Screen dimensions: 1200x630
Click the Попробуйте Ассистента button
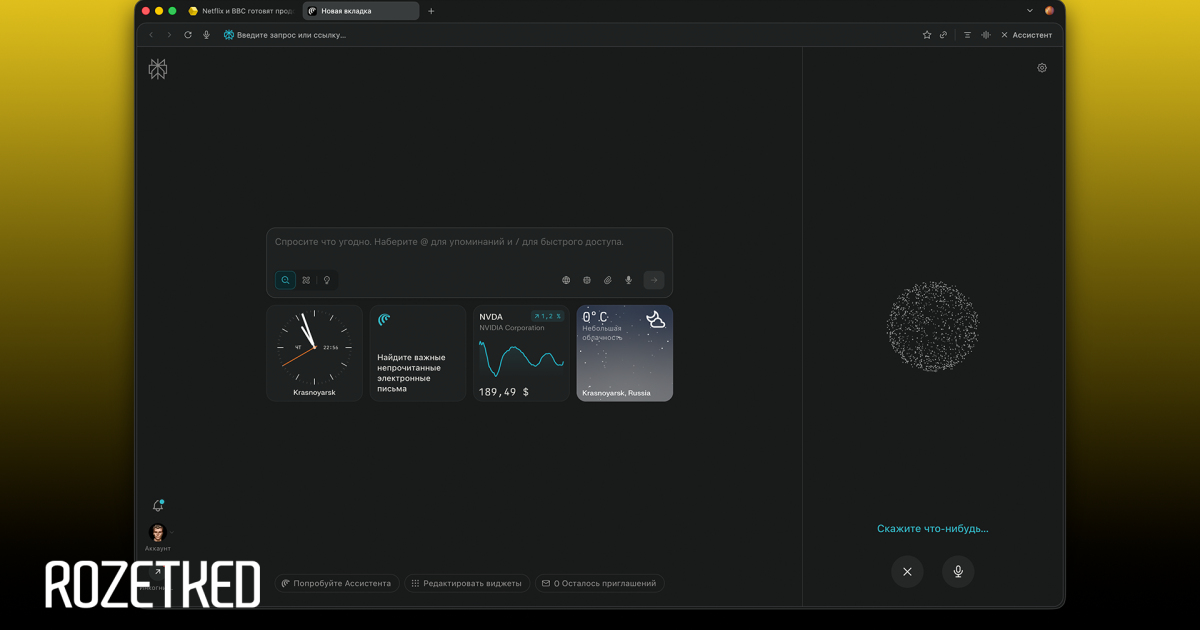coord(336,583)
